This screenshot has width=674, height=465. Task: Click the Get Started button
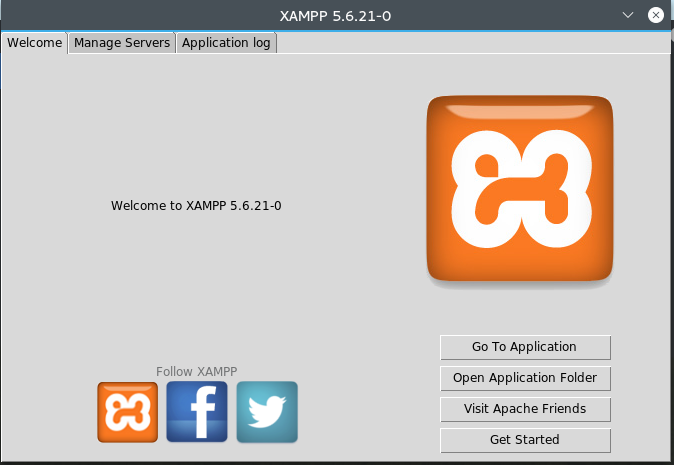pos(525,440)
